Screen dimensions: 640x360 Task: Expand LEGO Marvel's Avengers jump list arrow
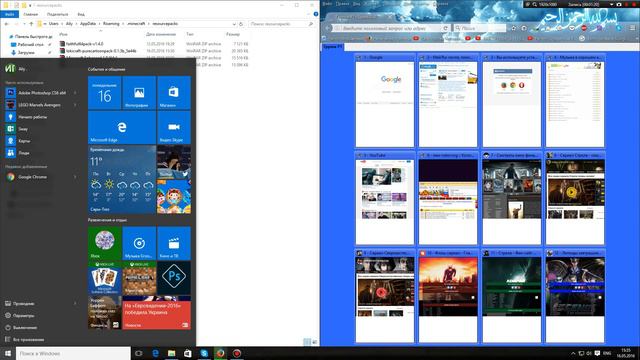coord(75,105)
